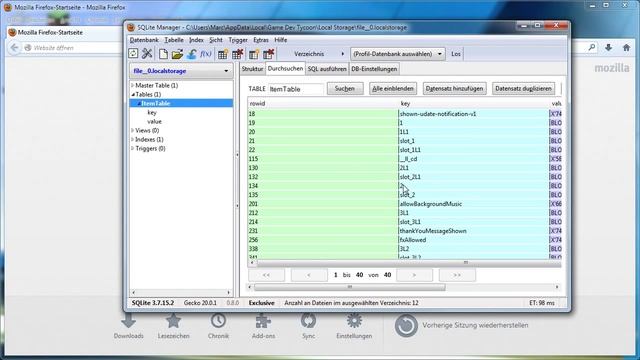
Task: Click the Suchen button
Action: pyautogui.click(x=345, y=89)
